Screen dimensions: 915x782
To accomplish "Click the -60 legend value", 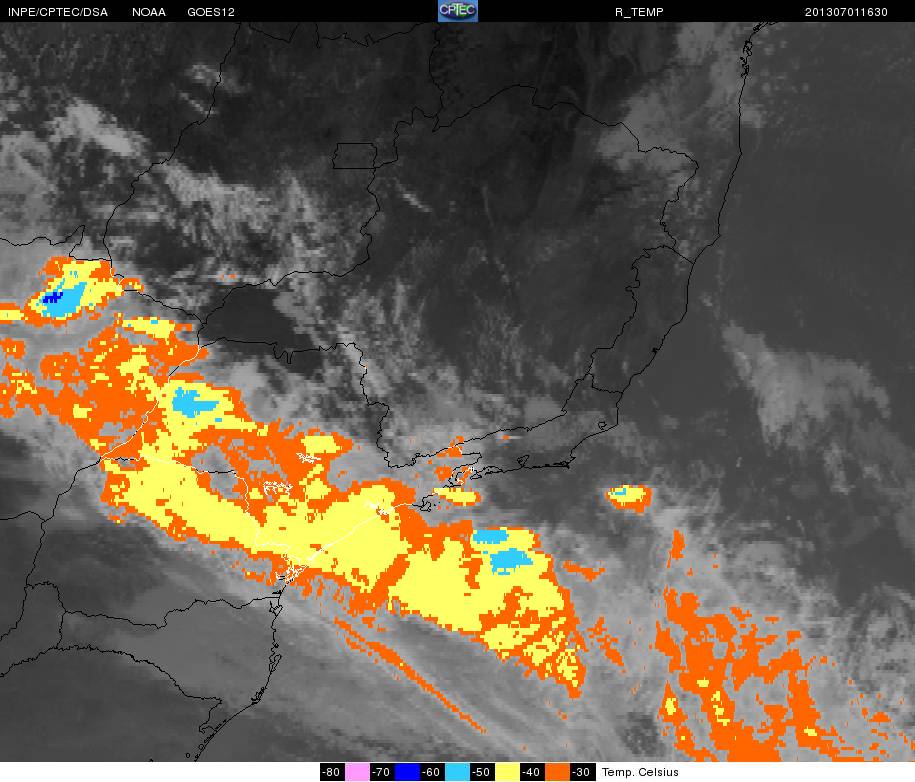I will tap(432, 772).
